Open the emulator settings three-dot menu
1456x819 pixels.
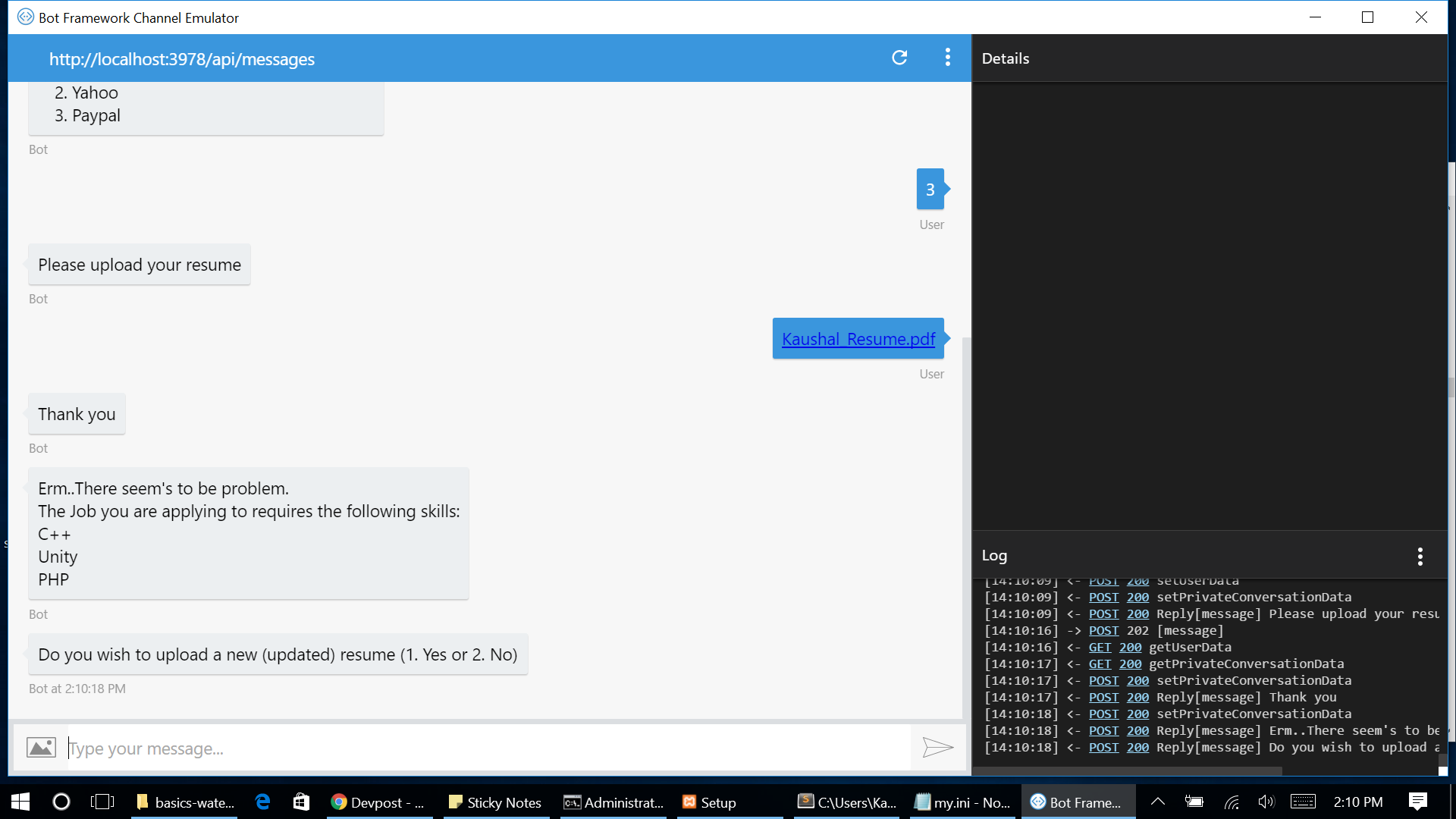tap(947, 58)
